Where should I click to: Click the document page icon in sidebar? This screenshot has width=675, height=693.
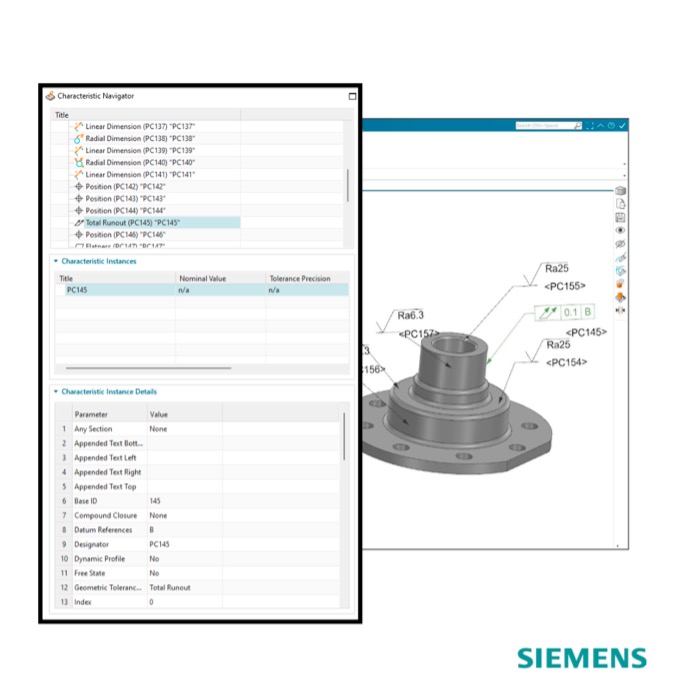click(620, 204)
